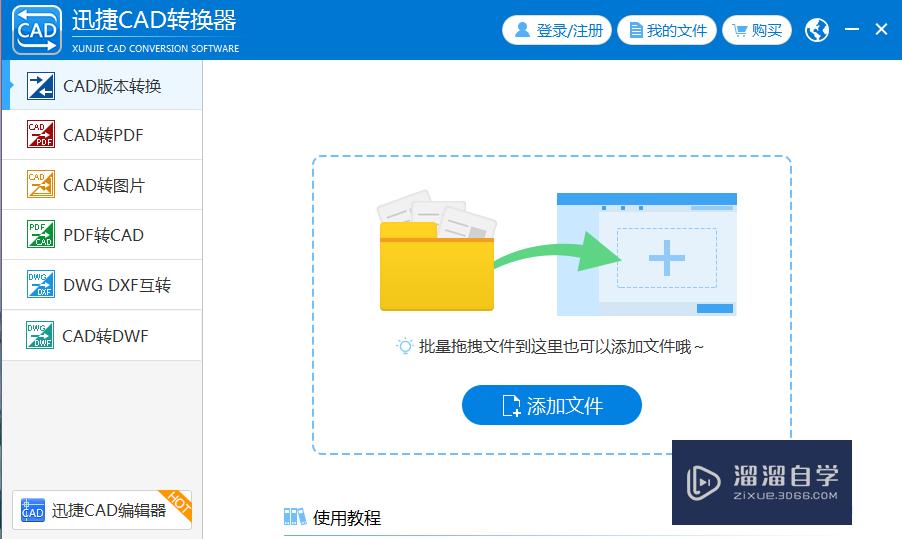The width and height of the screenshot is (902, 539).
Task: Minimize the converter window
Action: pyautogui.click(x=852, y=29)
